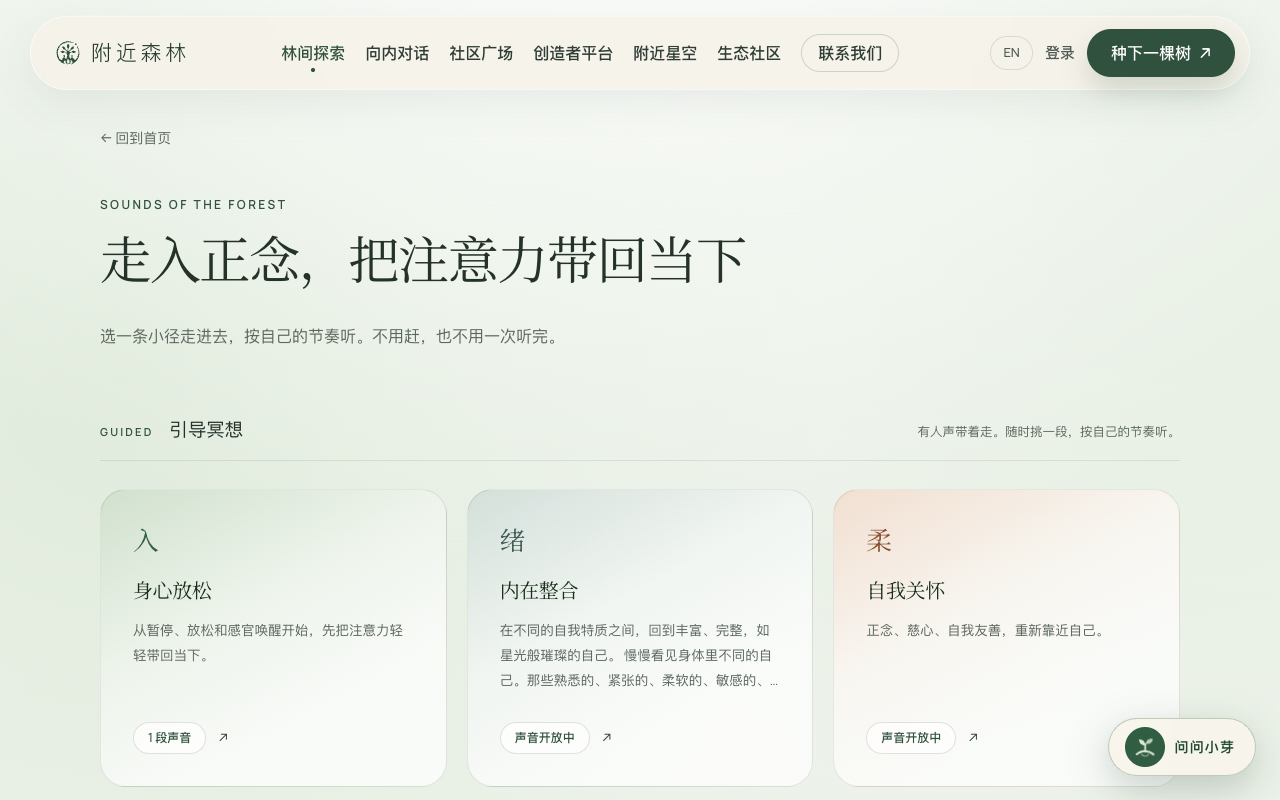Go back via 回到首页 link

[135, 138]
